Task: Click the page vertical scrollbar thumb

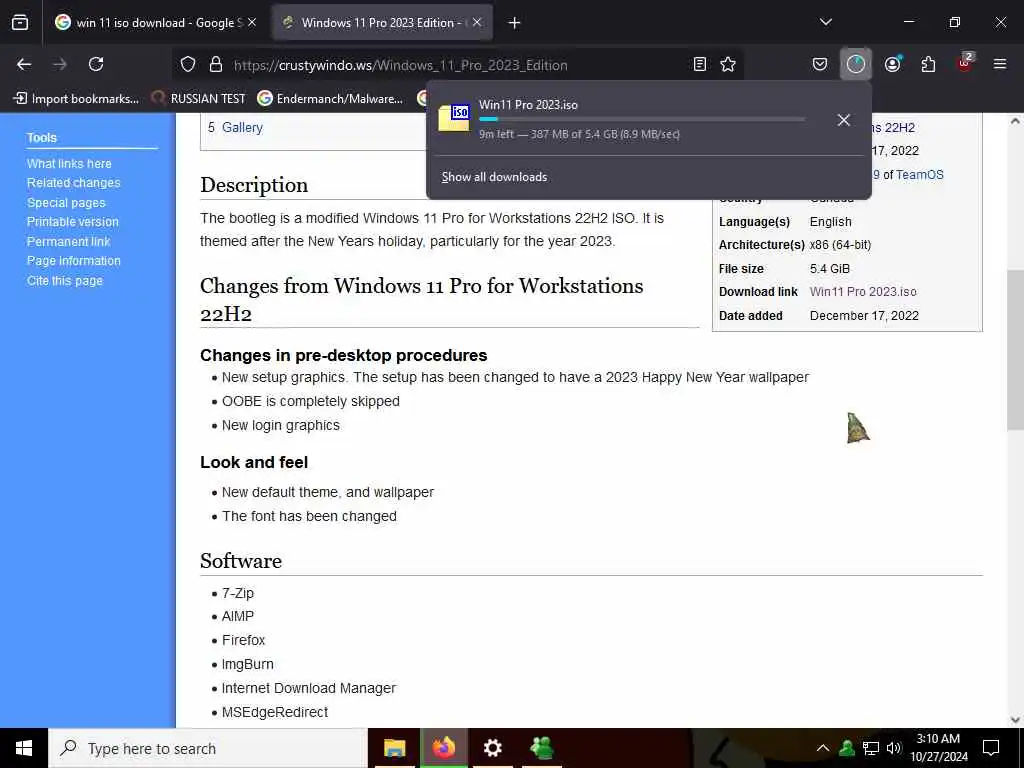Action: [x=1016, y=349]
